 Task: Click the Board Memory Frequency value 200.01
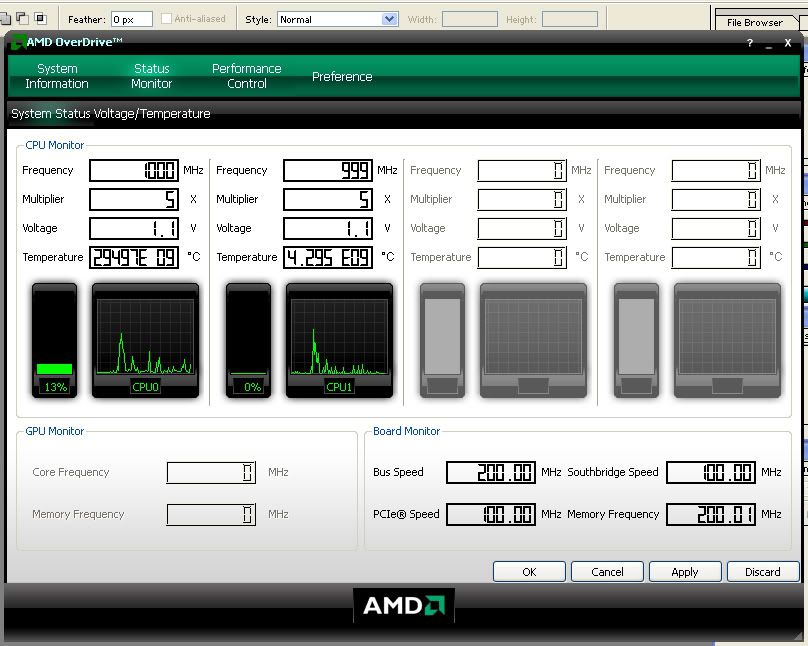pos(711,515)
